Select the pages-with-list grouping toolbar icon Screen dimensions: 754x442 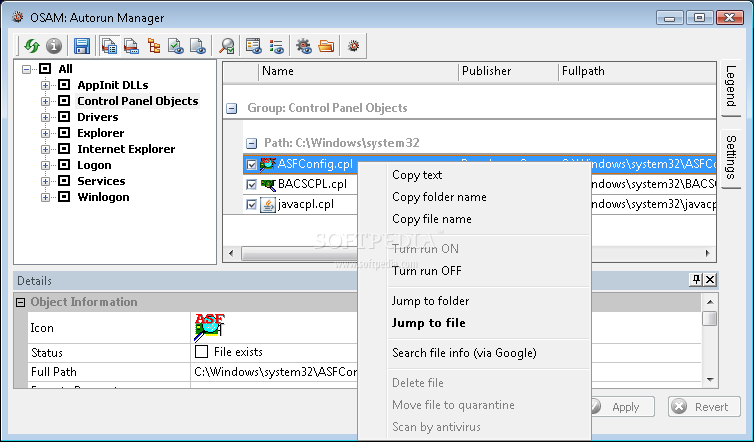(109, 46)
